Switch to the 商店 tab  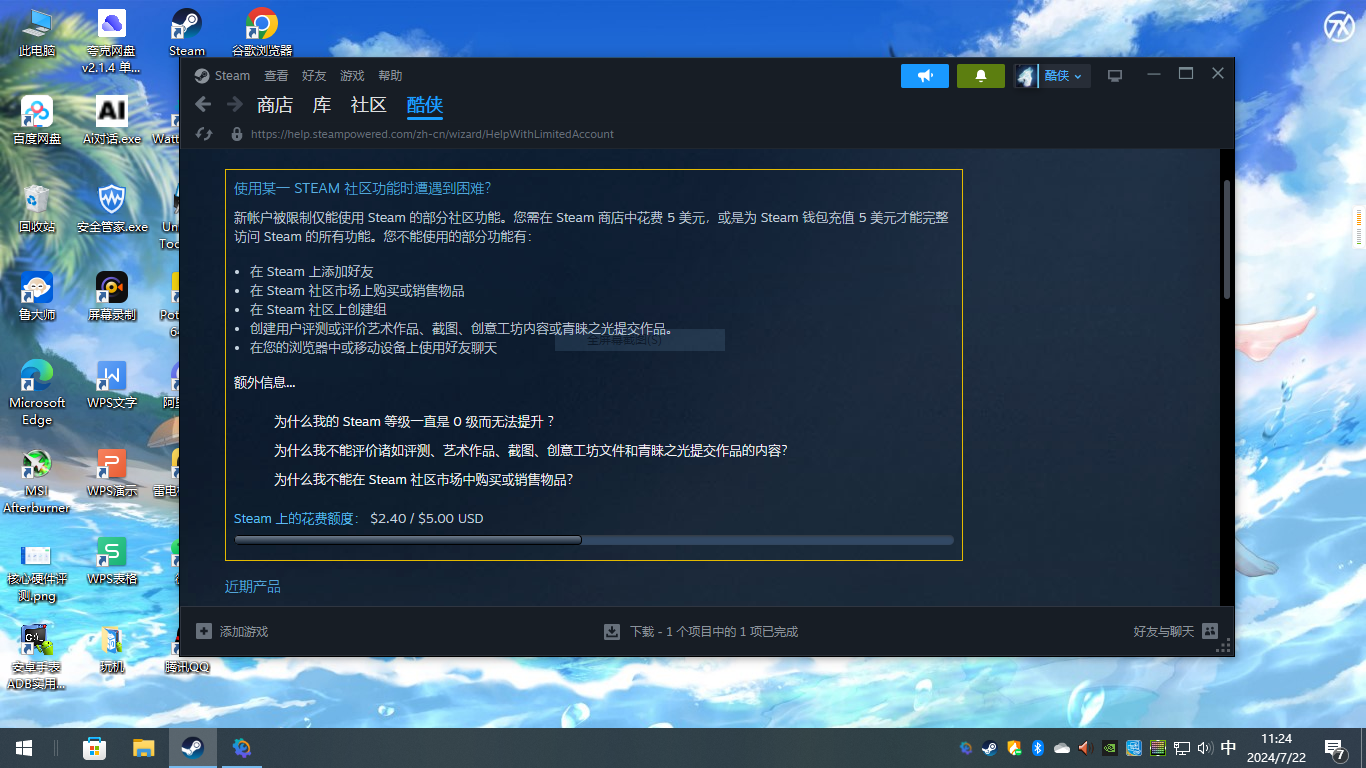[x=275, y=105]
